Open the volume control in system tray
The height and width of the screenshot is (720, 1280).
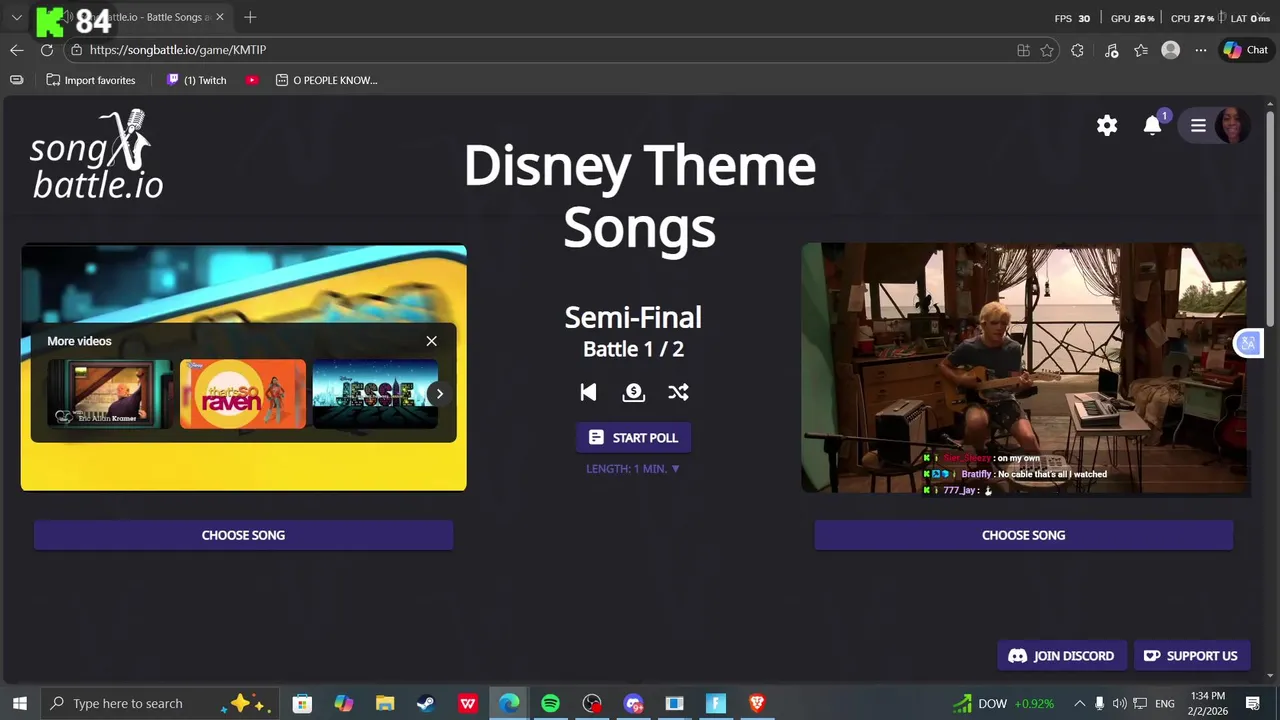coord(1119,703)
